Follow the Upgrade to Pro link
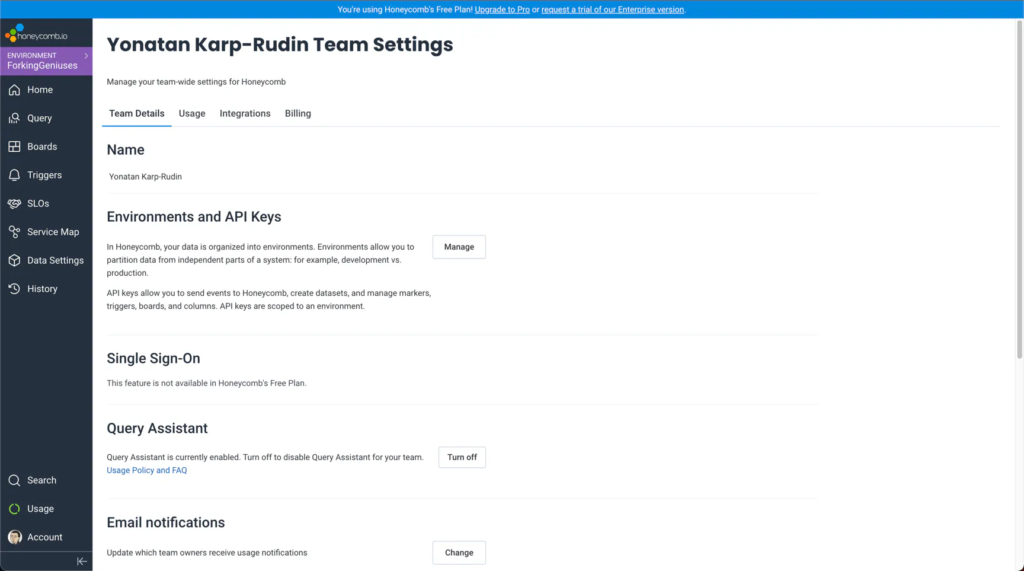 tap(503, 9)
